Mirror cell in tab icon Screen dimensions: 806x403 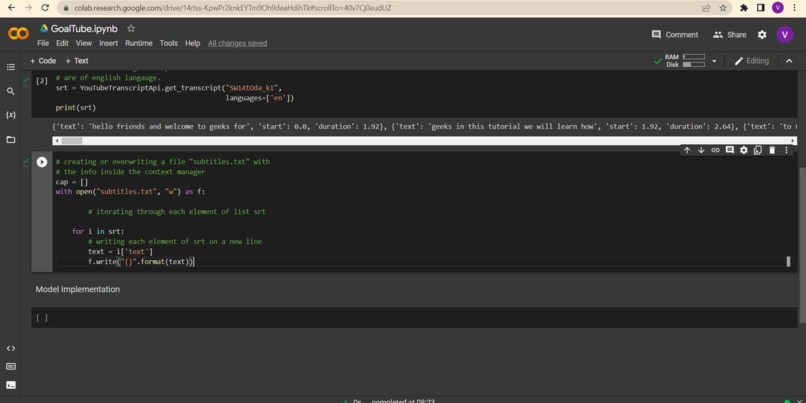pyautogui.click(x=758, y=150)
